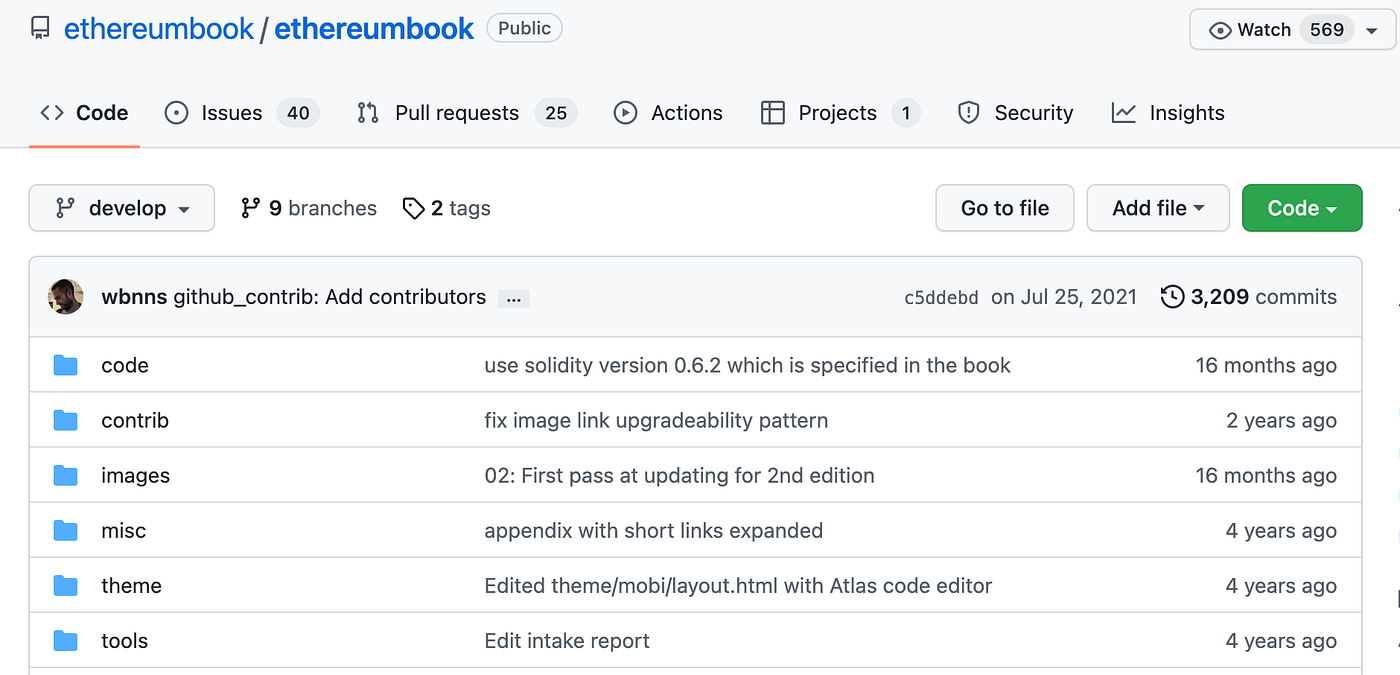Expand the Watch dropdown caret
This screenshot has height=675, width=1400.
tap(1371, 31)
